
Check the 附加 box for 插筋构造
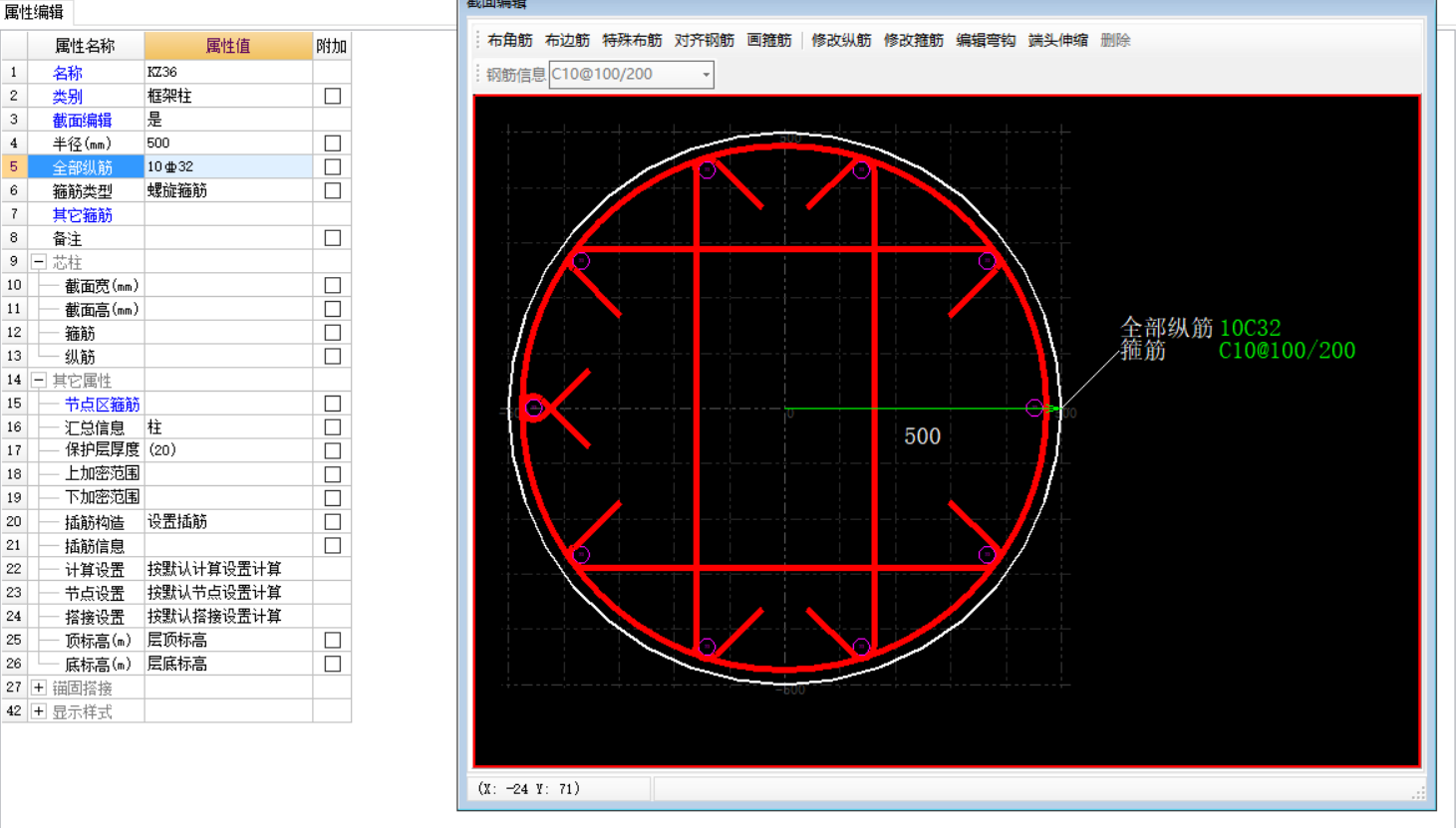[x=333, y=522]
